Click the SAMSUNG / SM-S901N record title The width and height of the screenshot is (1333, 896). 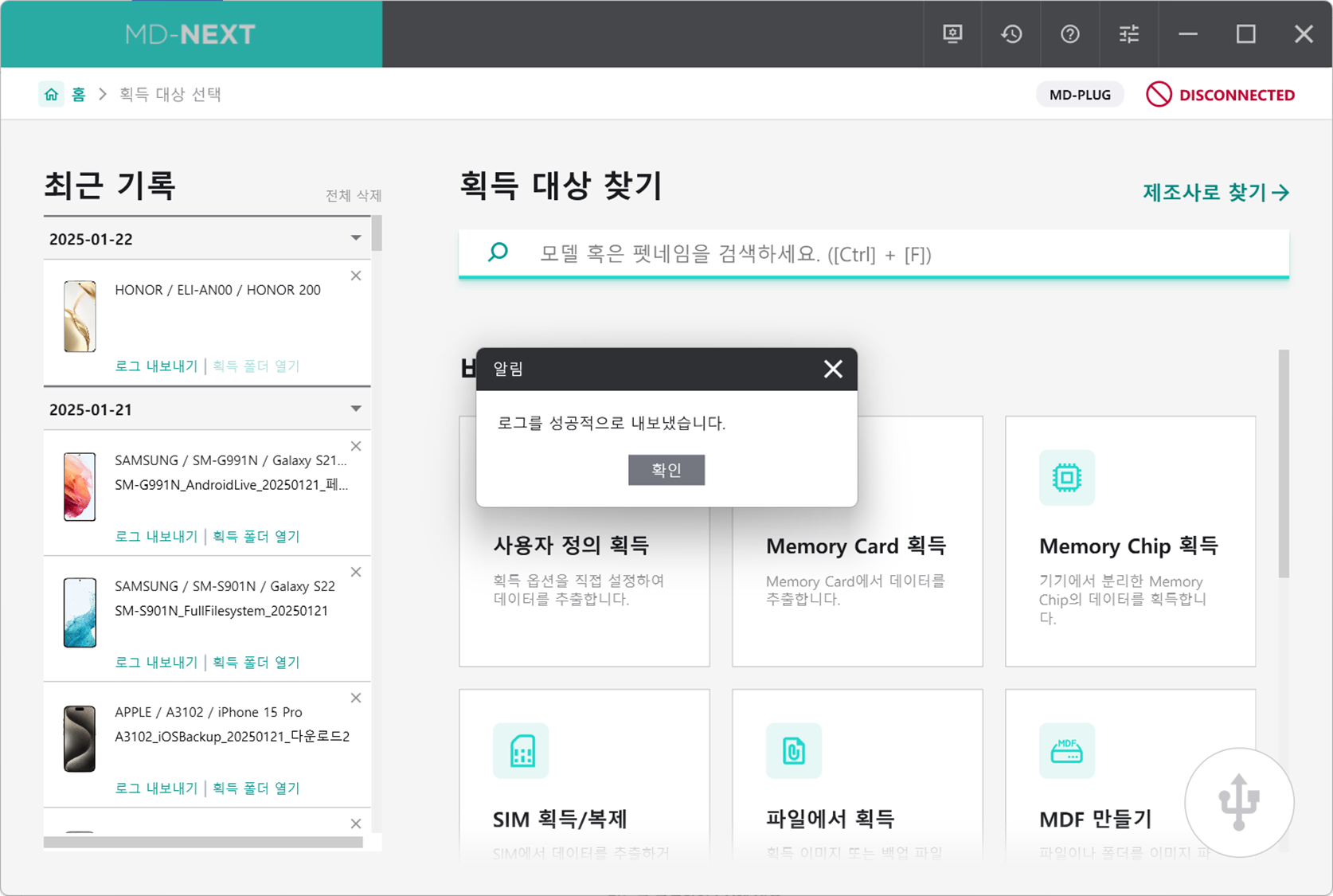coord(225,586)
